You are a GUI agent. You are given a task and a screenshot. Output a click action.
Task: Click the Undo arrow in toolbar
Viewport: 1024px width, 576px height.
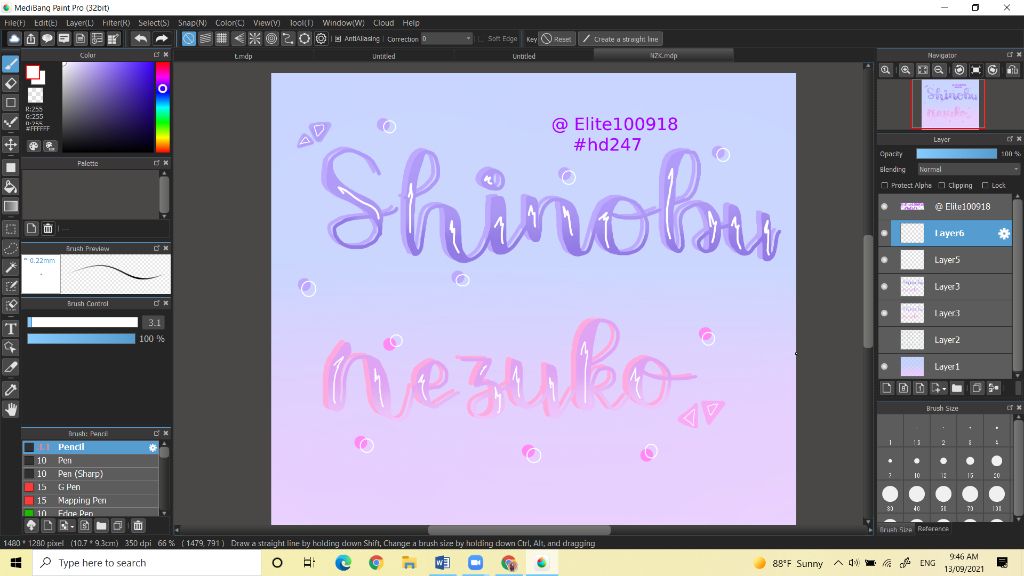140,39
